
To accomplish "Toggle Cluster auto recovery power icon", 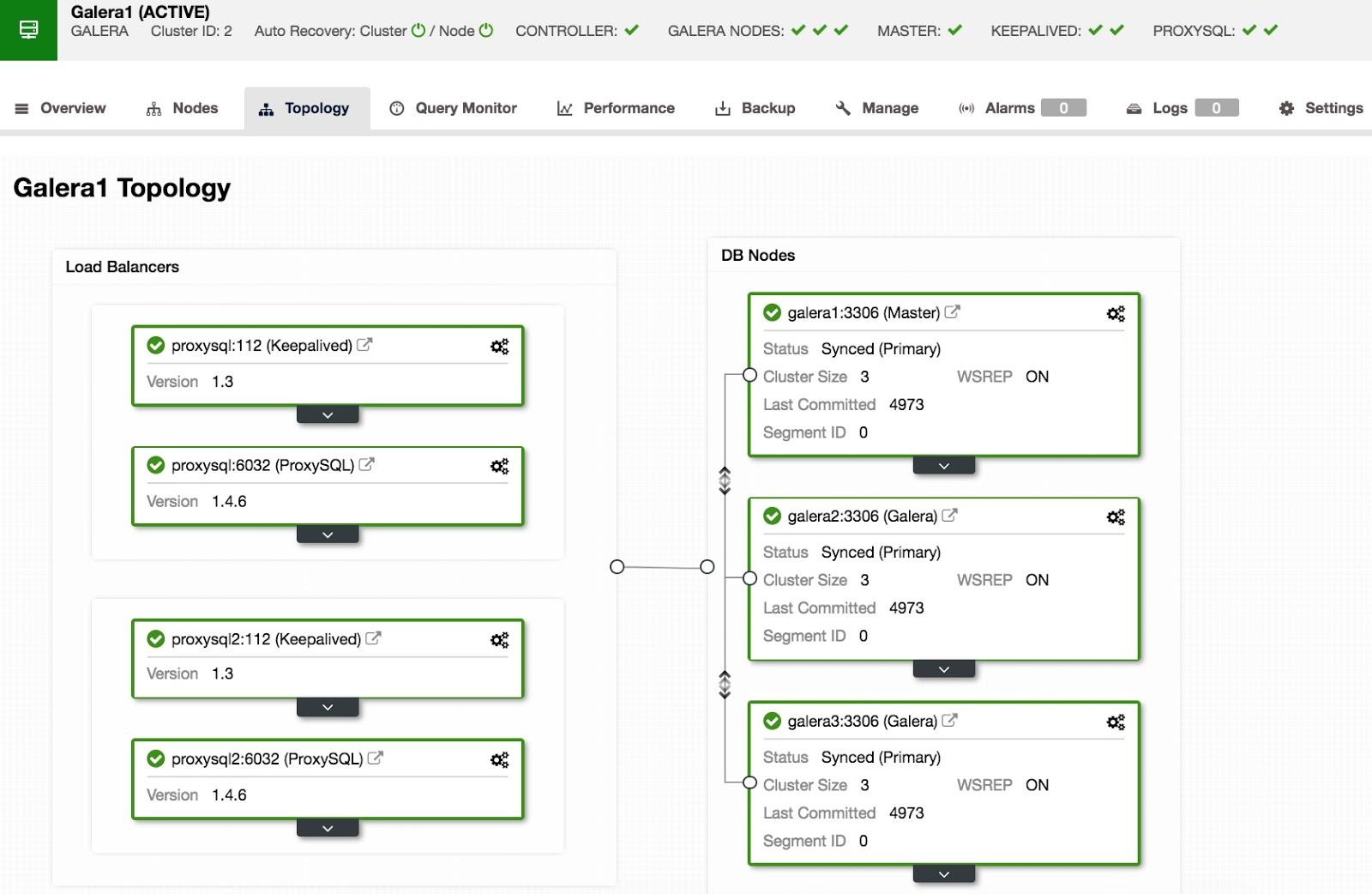I will click(x=418, y=30).
